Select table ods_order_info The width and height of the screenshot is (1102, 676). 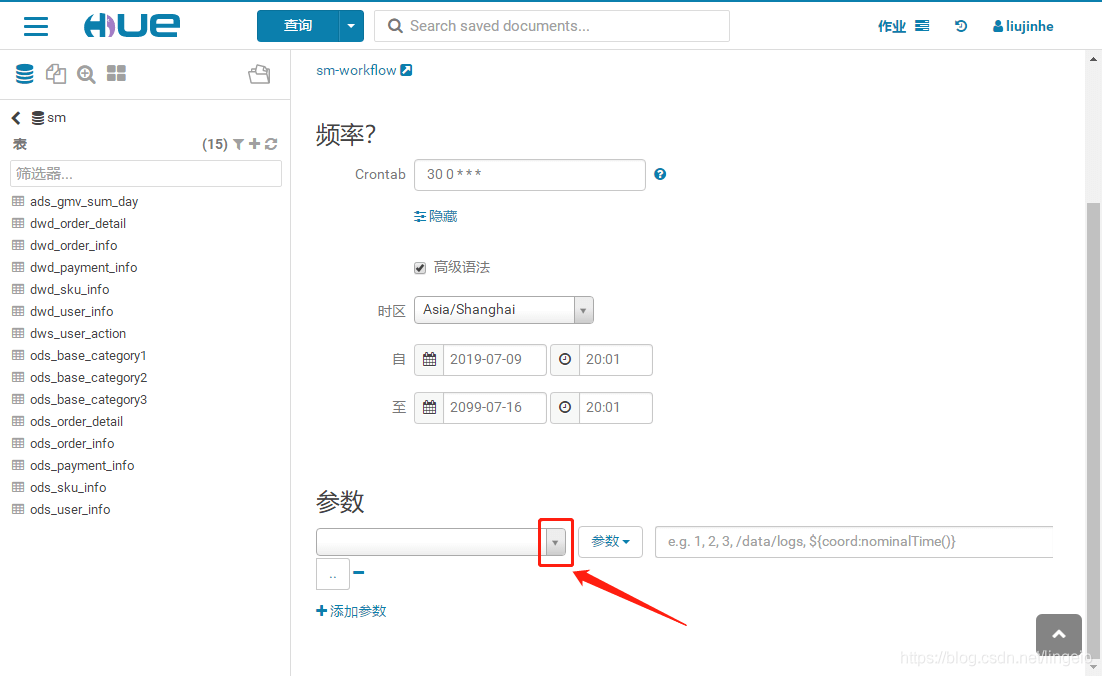pyautogui.click(x=72, y=443)
